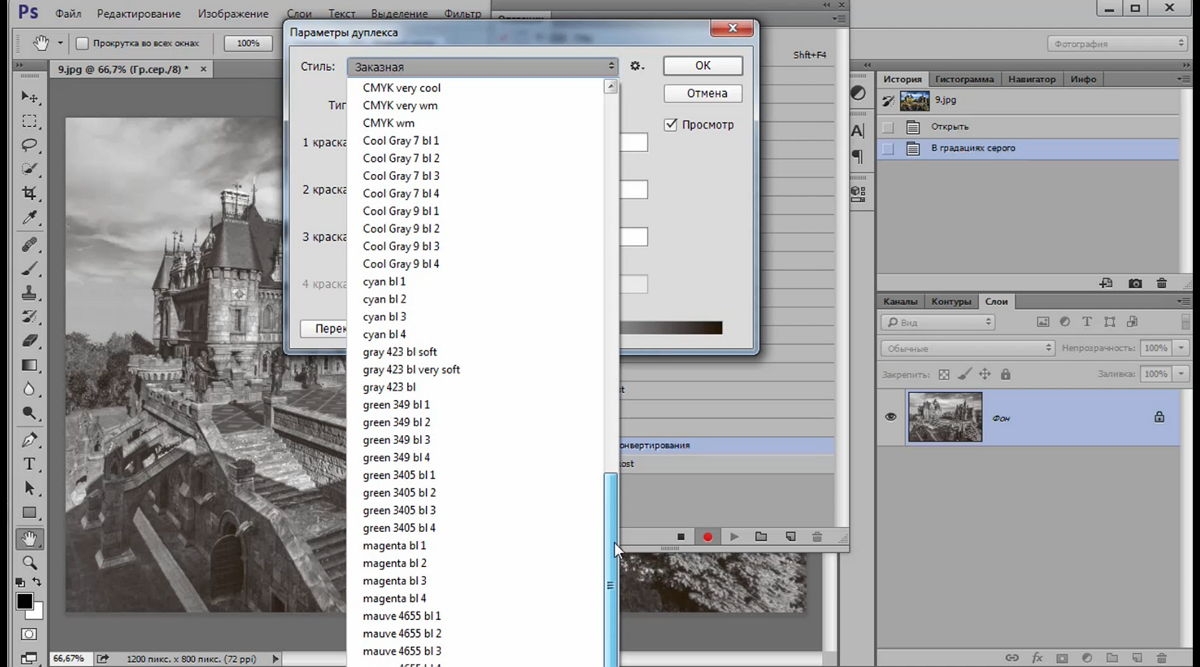Viewport: 1200px width, 667px height.
Task: Switch to the Контуры tab
Action: click(951, 301)
